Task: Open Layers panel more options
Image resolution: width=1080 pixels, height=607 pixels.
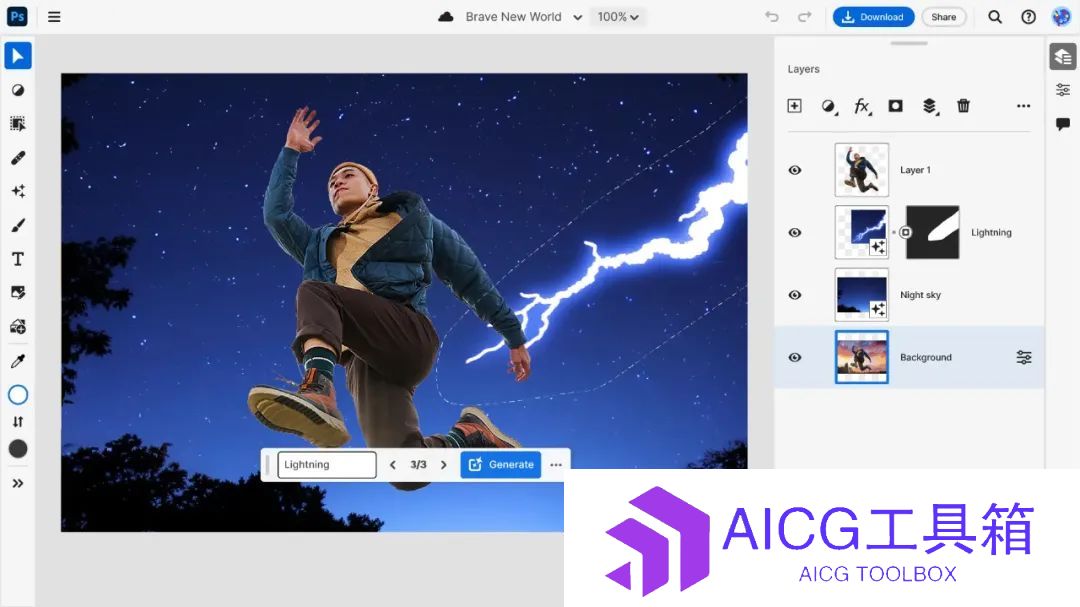Action: coord(1024,106)
